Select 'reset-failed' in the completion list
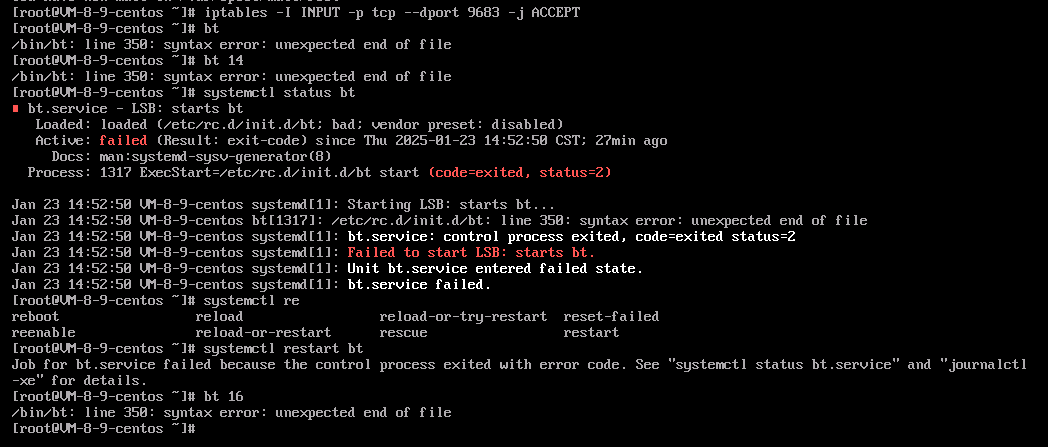1048x447 pixels. 611,317
